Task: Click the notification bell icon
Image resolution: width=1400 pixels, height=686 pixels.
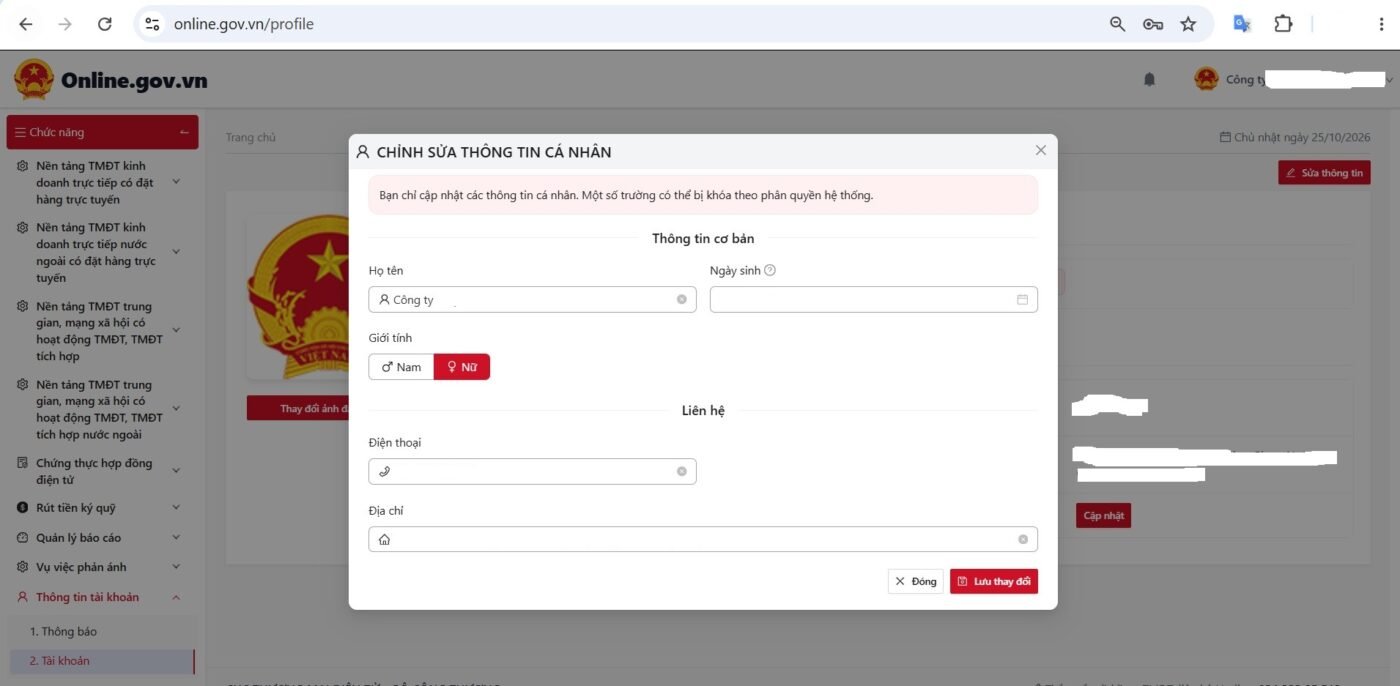Action: [1149, 80]
